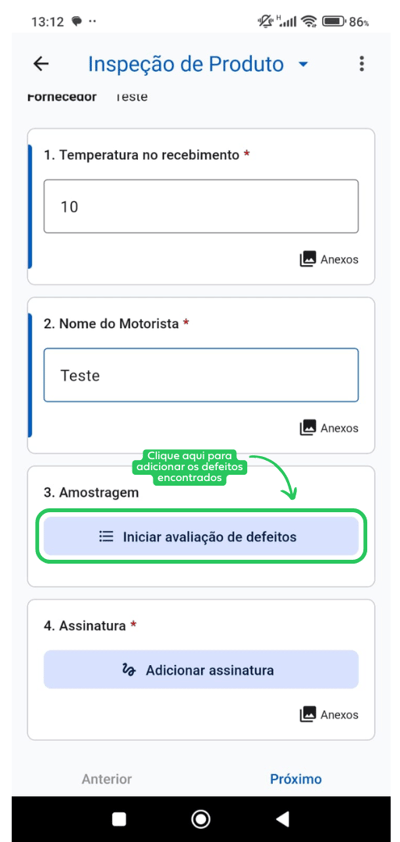Tap Adicionar assinatura button
This screenshot has width=400, height=842.
click(x=201, y=670)
